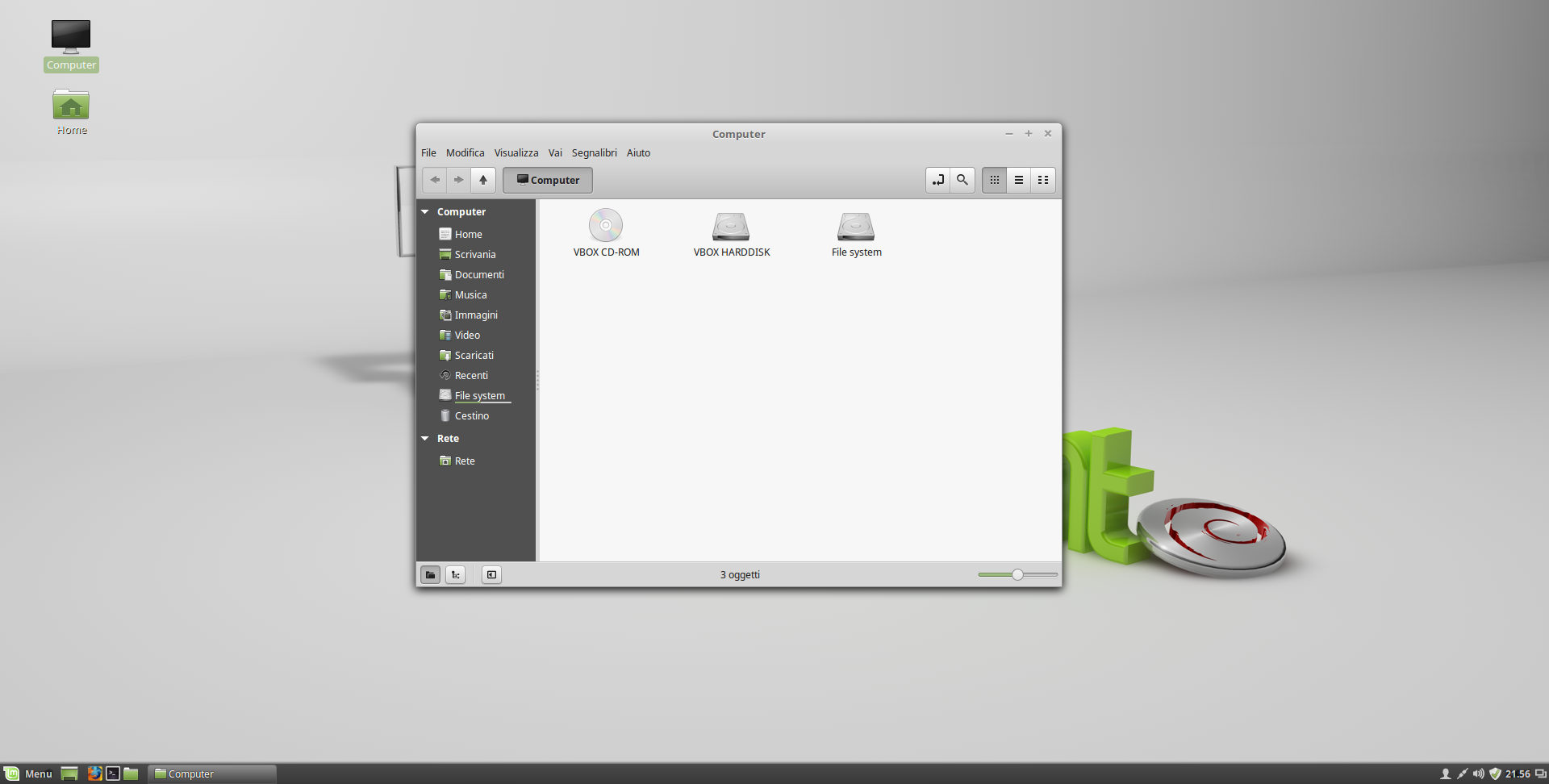Go to Scaricati in the sidebar

pyautogui.click(x=474, y=356)
